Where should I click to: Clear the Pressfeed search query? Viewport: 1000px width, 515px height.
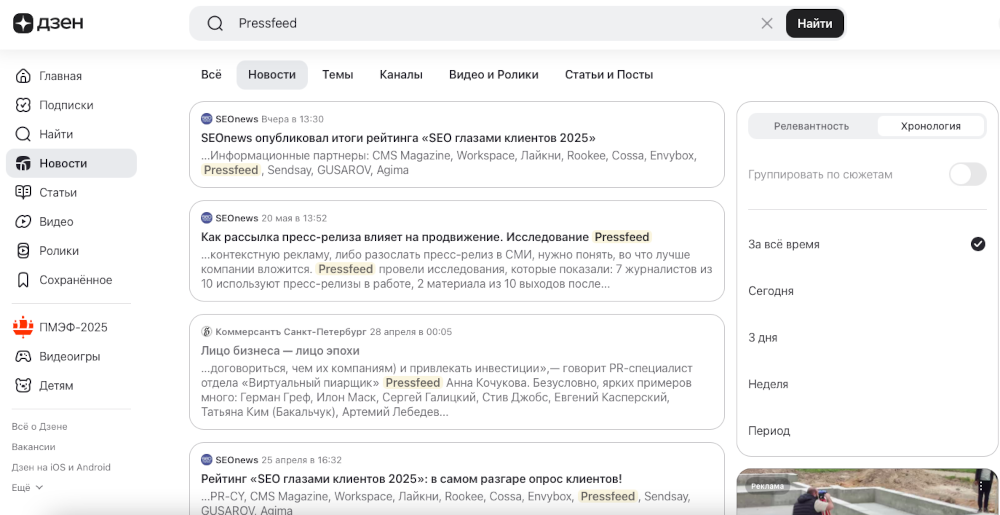(767, 24)
